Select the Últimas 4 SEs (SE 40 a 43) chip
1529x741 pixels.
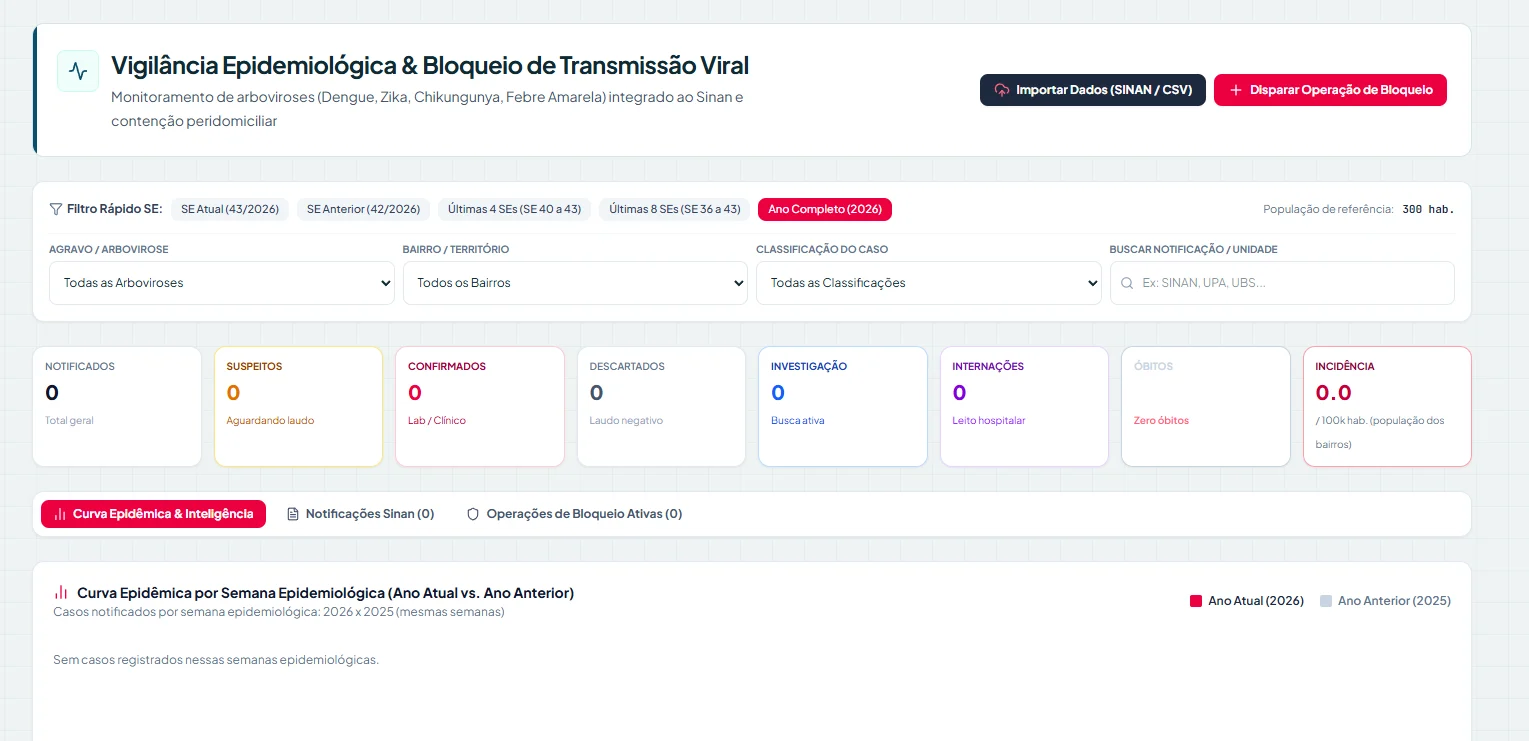point(514,209)
